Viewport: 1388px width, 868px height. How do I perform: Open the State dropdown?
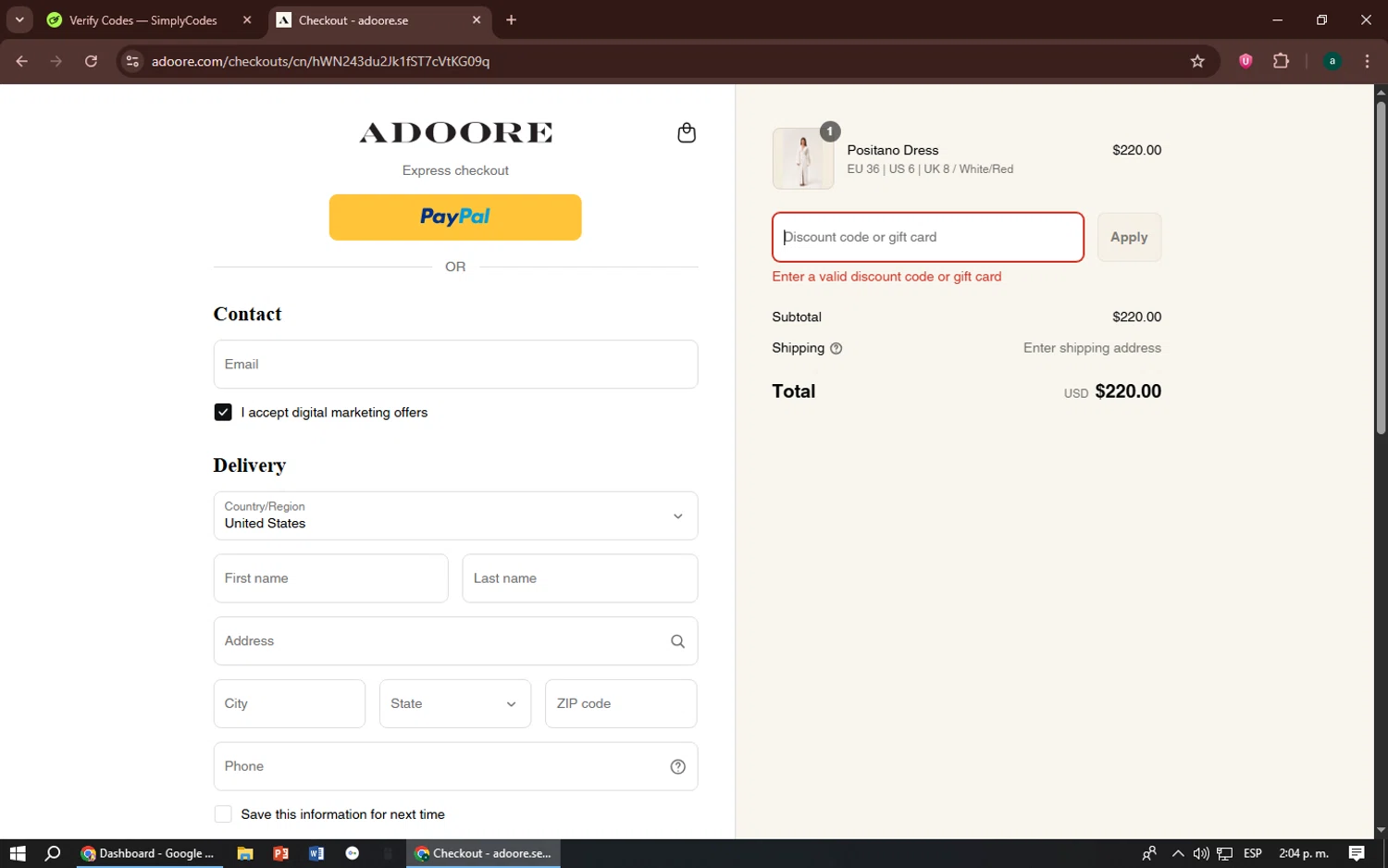tap(455, 703)
